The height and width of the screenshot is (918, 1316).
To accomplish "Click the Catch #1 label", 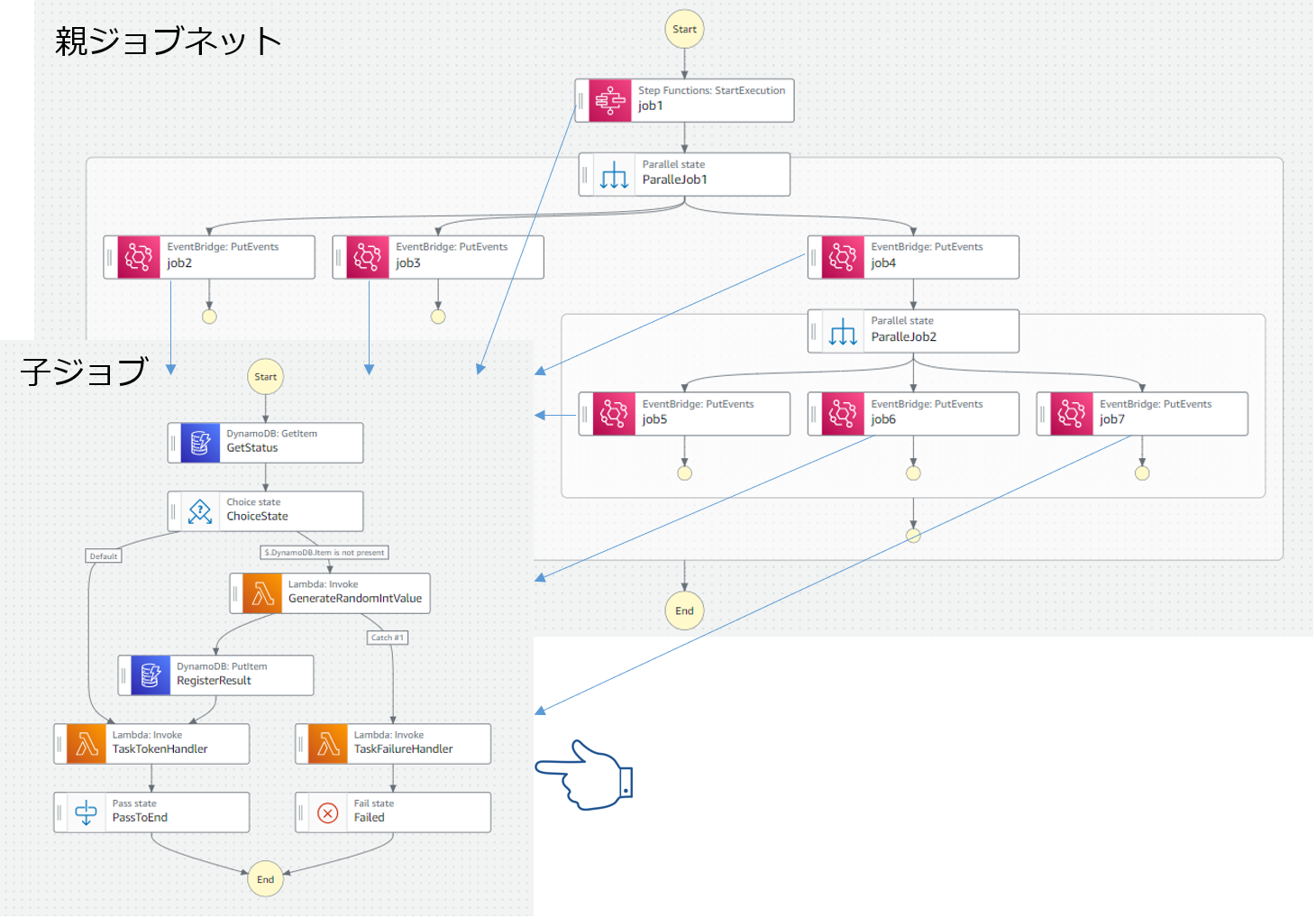I will pyautogui.click(x=388, y=638).
